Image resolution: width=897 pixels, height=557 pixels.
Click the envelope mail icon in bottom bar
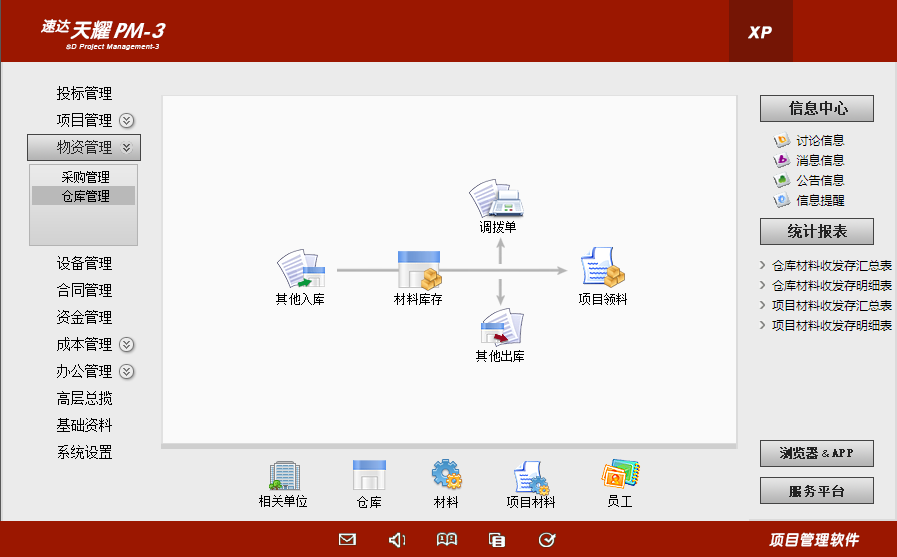point(347,540)
